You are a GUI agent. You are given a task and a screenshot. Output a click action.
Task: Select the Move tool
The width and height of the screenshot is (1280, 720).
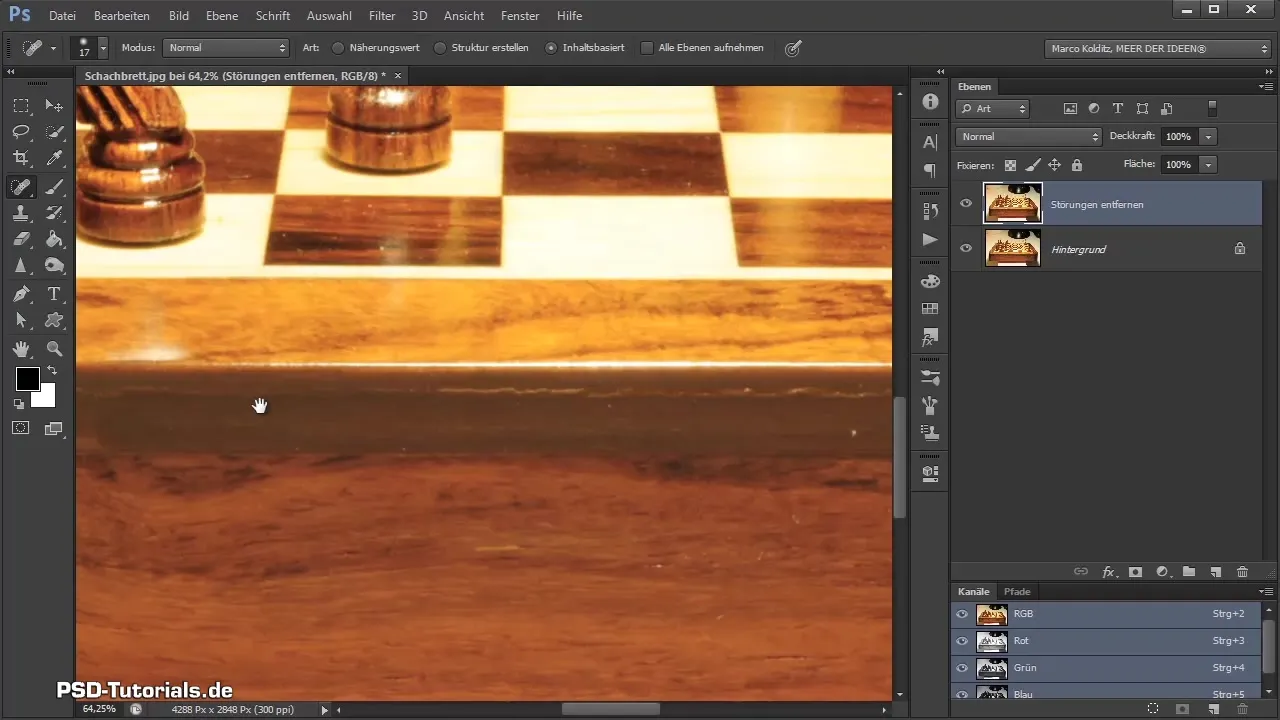tap(54, 105)
